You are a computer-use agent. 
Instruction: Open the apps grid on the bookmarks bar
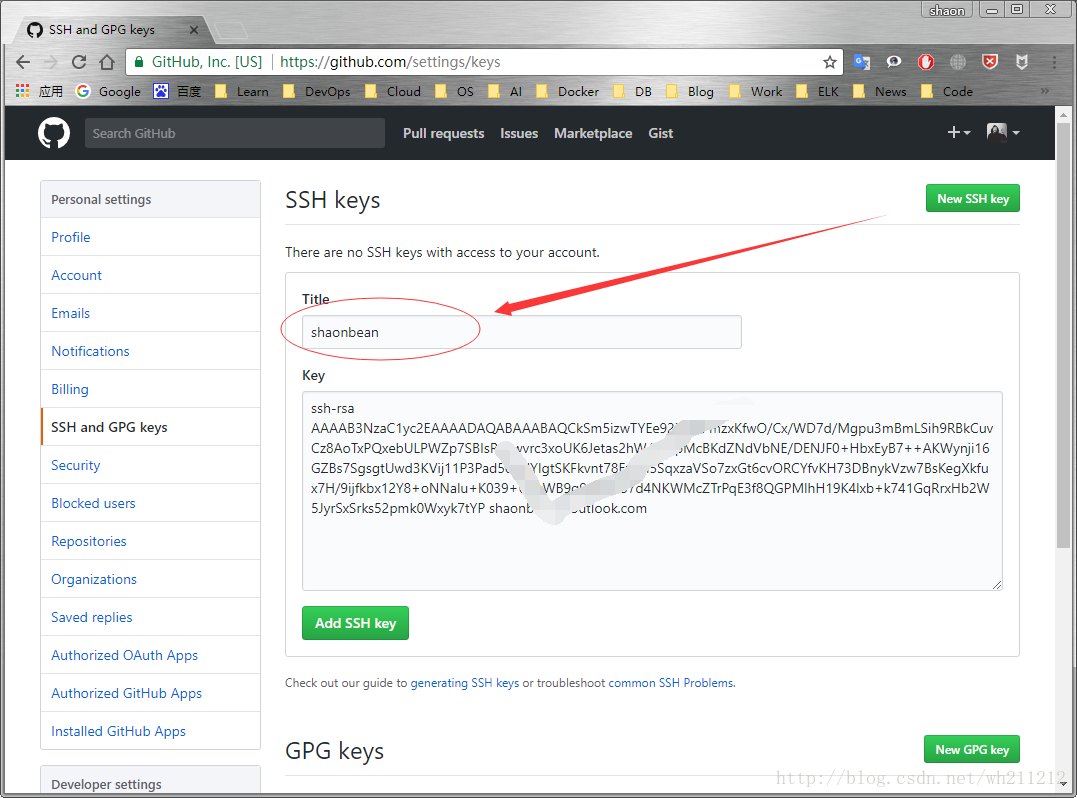click(22, 91)
